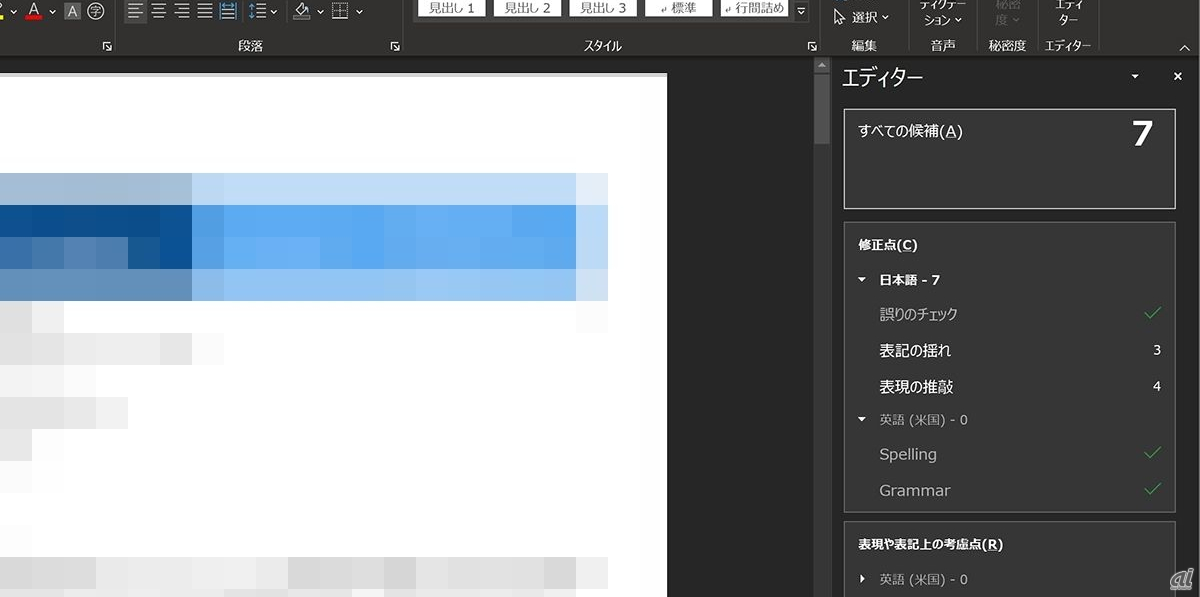Open スタイル styles pane launcher
This screenshot has height=597, width=1200.
(811, 46)
